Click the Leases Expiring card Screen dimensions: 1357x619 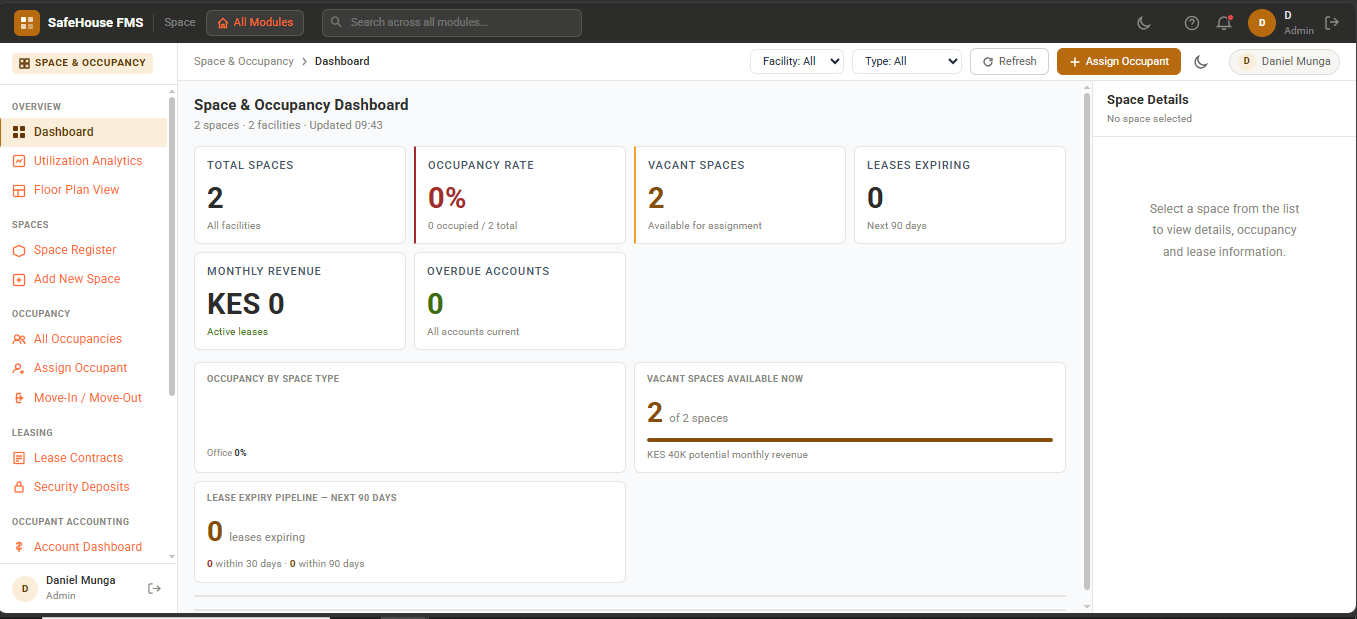(x=960, y=195)
